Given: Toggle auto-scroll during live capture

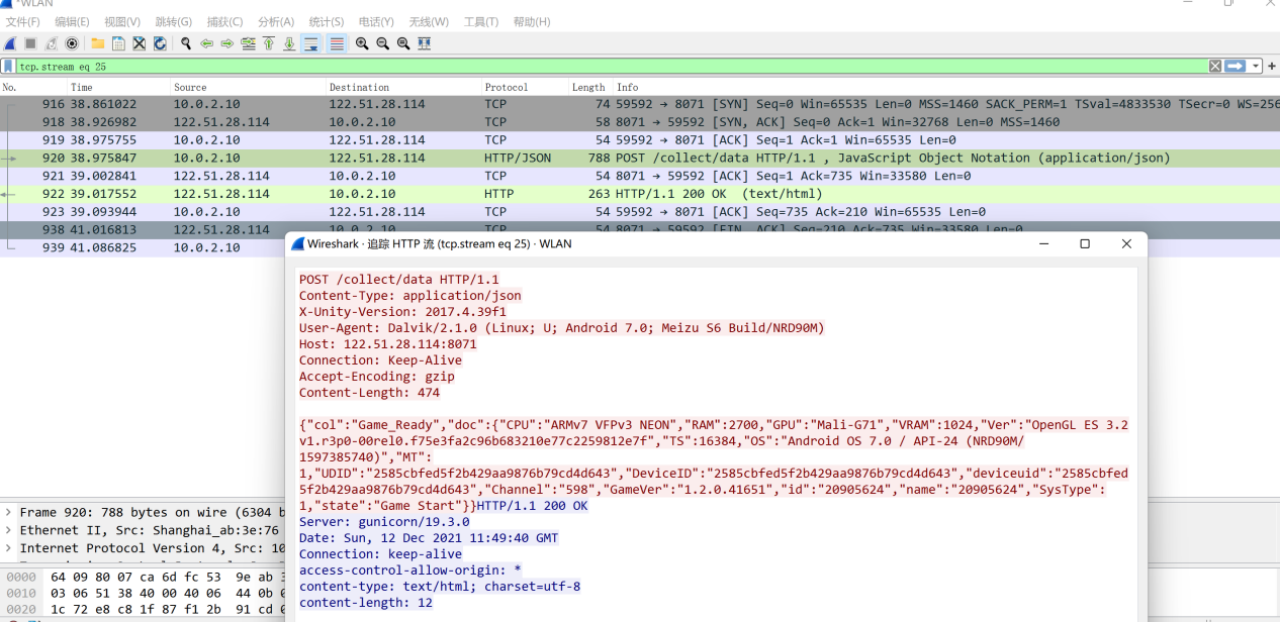Looking at the screenshot, I should (311, 44).
